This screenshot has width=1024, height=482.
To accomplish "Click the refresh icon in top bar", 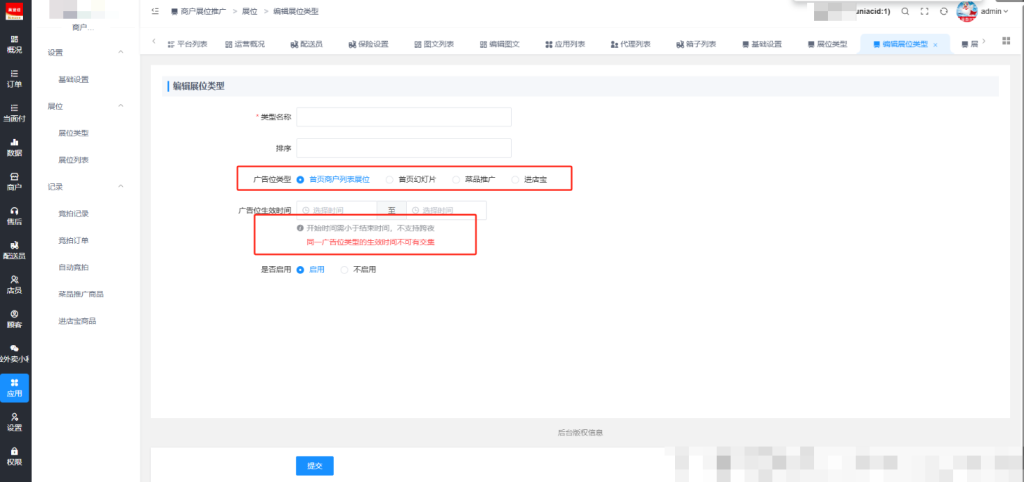I will [943, 11].
